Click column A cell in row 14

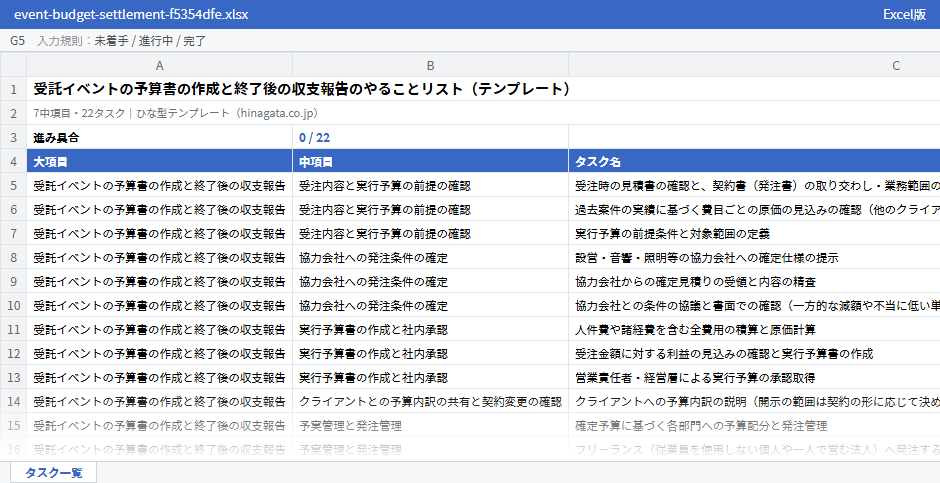click(159, 401)
